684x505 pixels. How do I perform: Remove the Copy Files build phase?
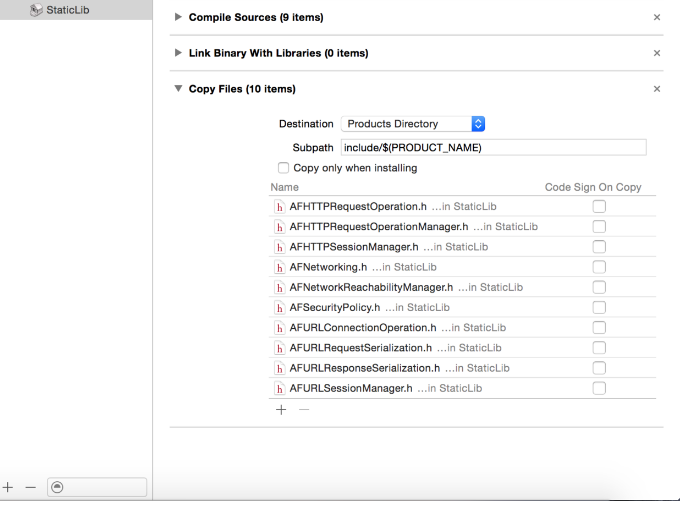(657, 89)
